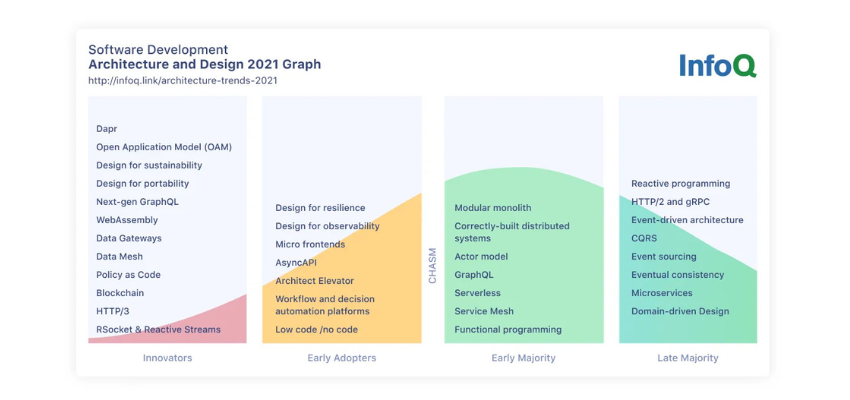
Task: Click the InfoQ logo
Action: coord(717,65)
